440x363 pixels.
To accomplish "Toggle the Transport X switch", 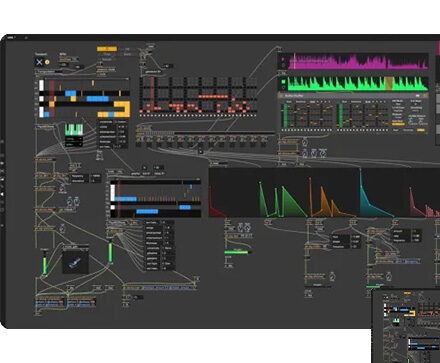I will [x=39, y=62].
